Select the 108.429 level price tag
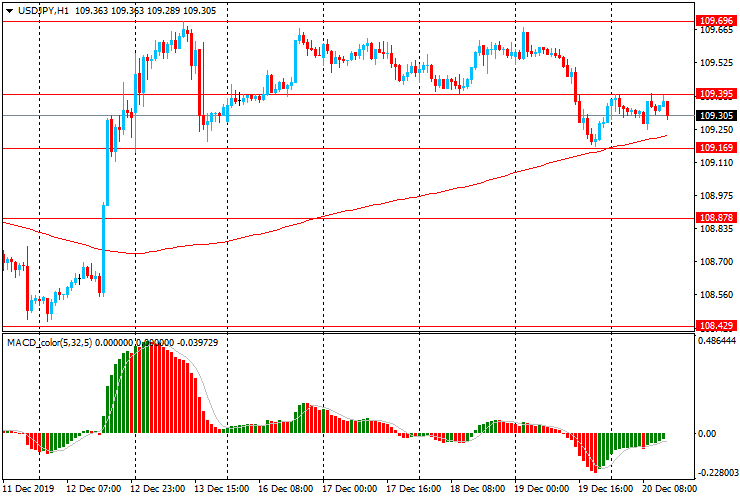This screenshot has height=500, width=740. [x=716, y=326]
